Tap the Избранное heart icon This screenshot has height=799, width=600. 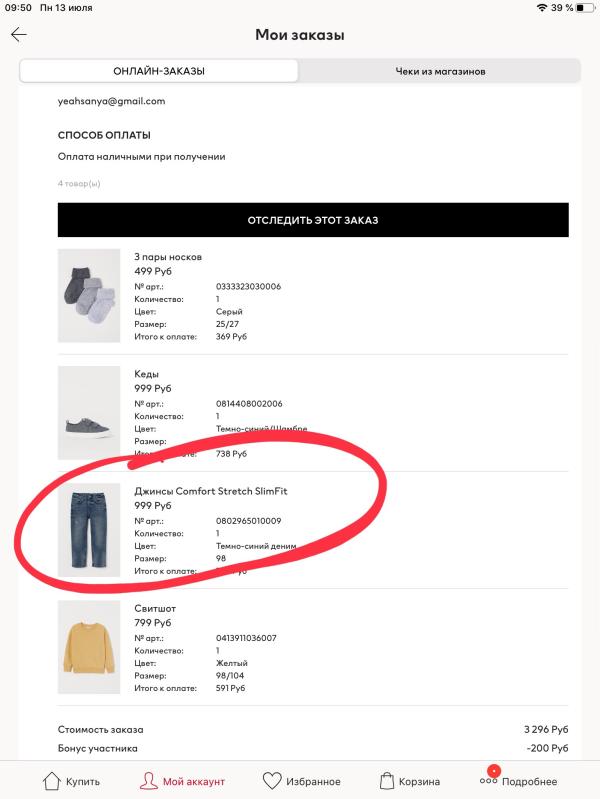272,781
